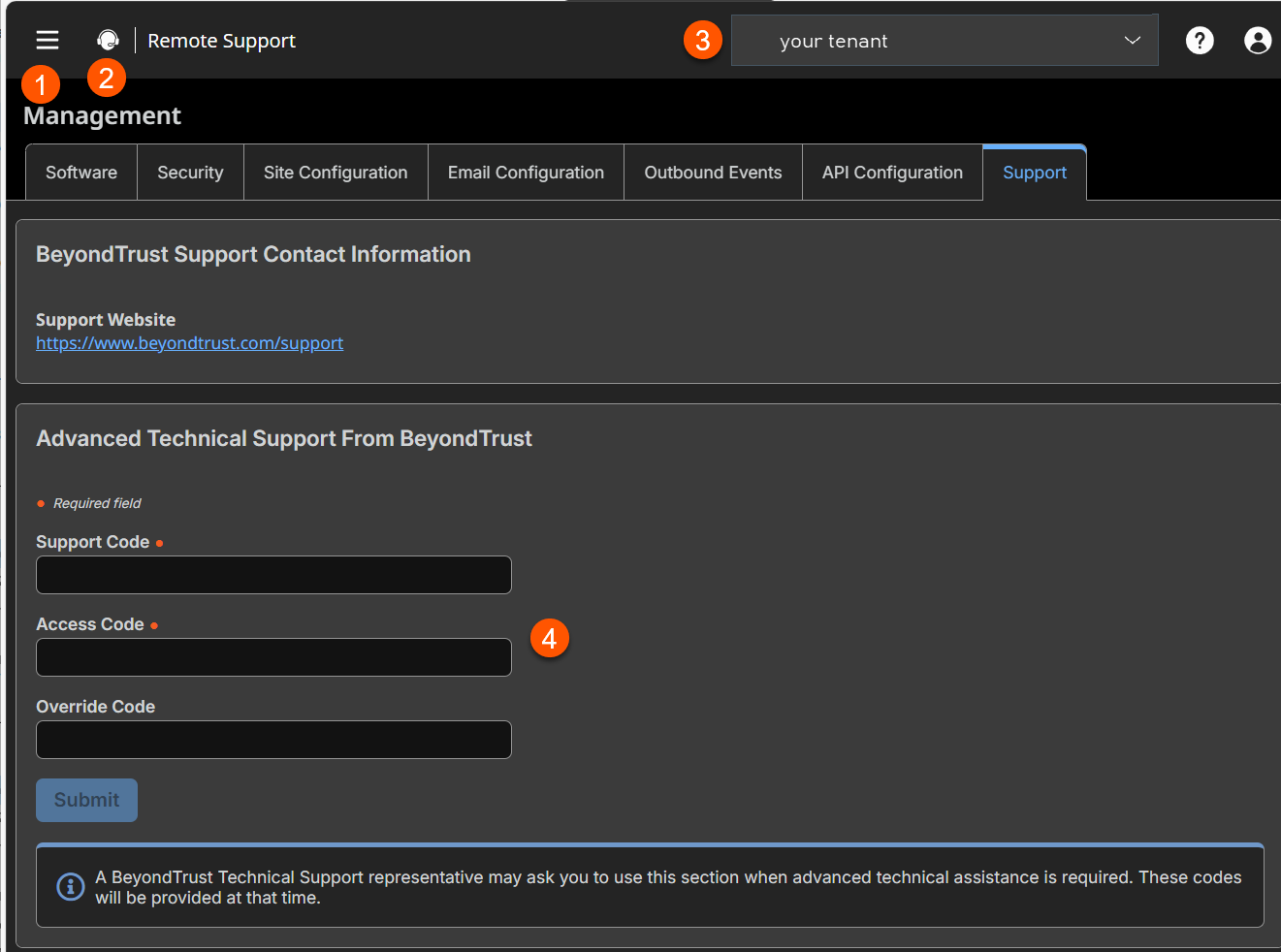Viewport: 1281px width, 952px height.
Task: Open the hamburger navigation menu
Action: [x=48, y=40]
